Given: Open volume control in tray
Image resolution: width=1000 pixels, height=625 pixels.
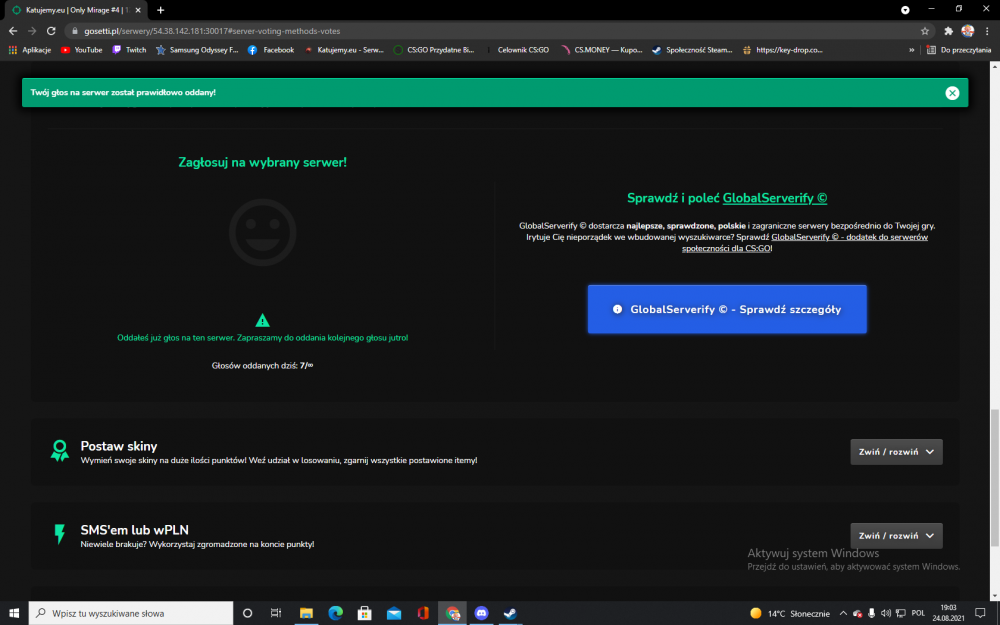Looking at the screenshot, I should click(x=886, y=614).
